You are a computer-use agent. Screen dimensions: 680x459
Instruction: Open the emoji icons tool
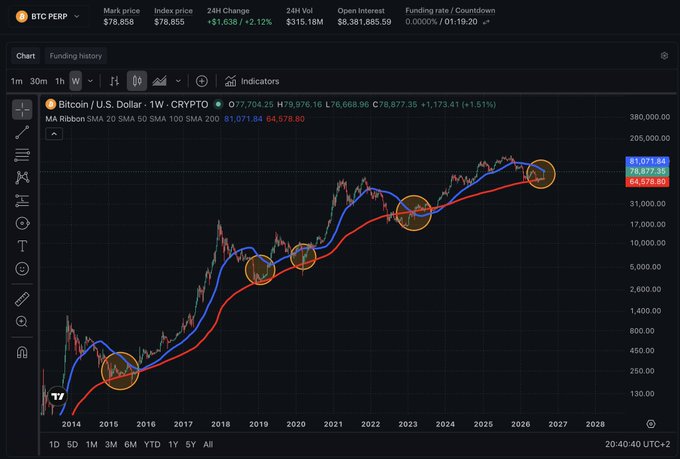point(22,269)
